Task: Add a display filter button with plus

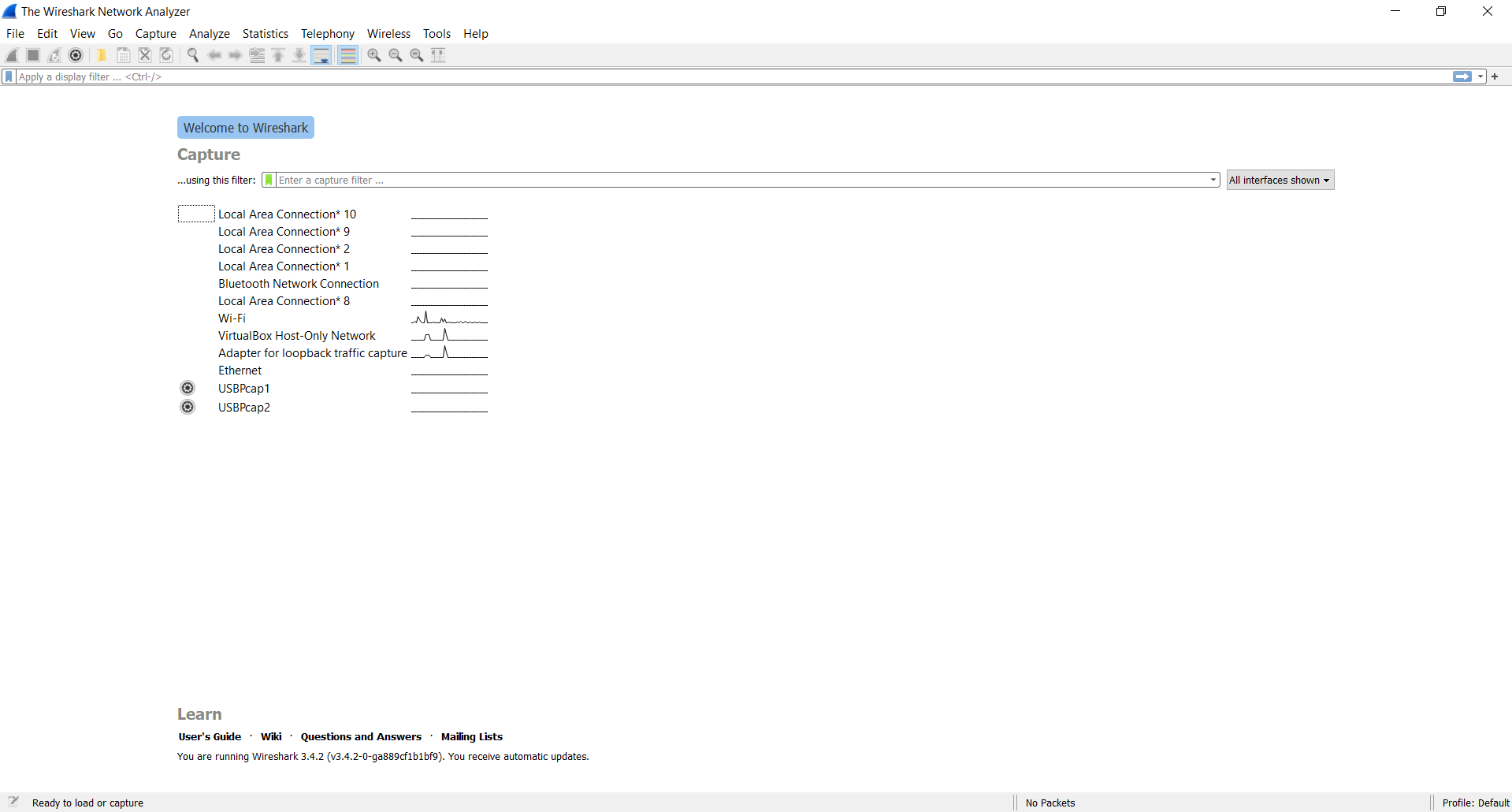Action: pos(1495,76)
